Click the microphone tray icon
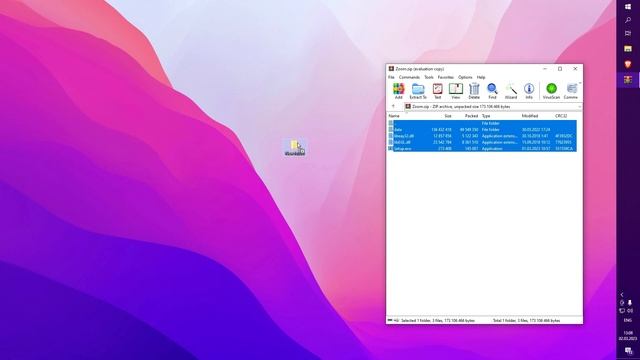Screen dimensions: 640x360 630,303
